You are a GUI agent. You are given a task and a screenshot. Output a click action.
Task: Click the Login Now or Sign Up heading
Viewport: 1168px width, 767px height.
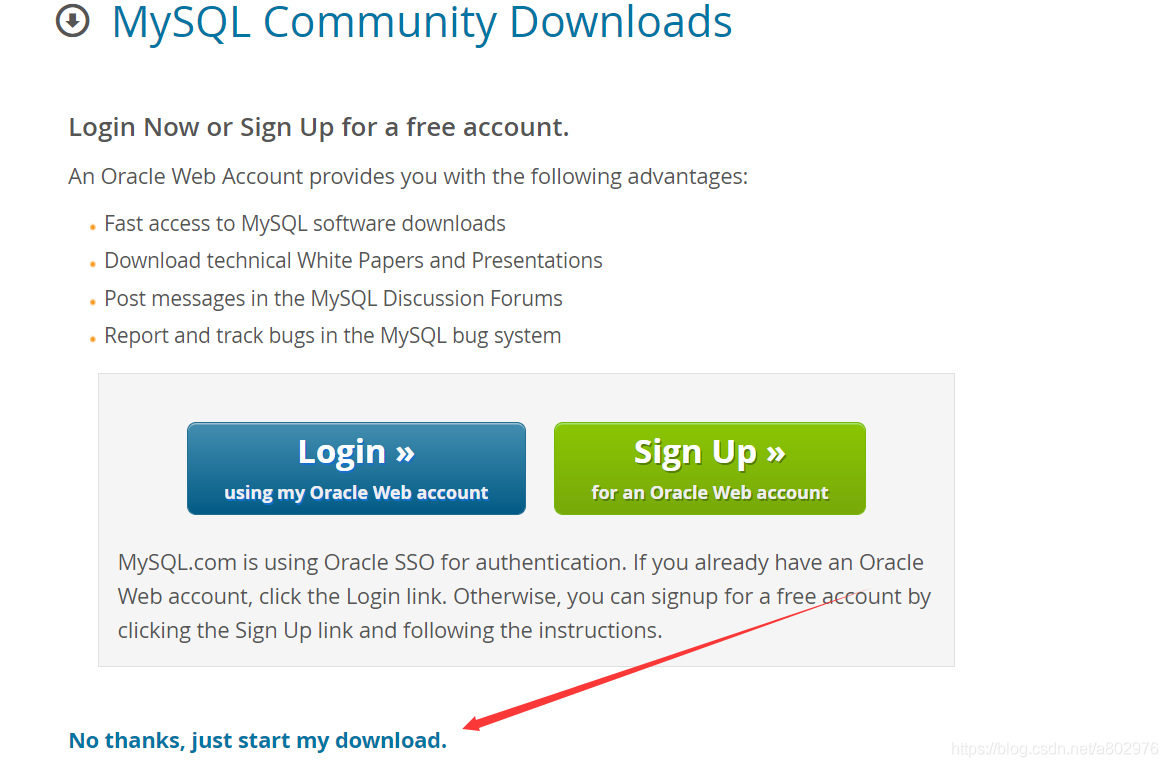click(x=319, y=127)
